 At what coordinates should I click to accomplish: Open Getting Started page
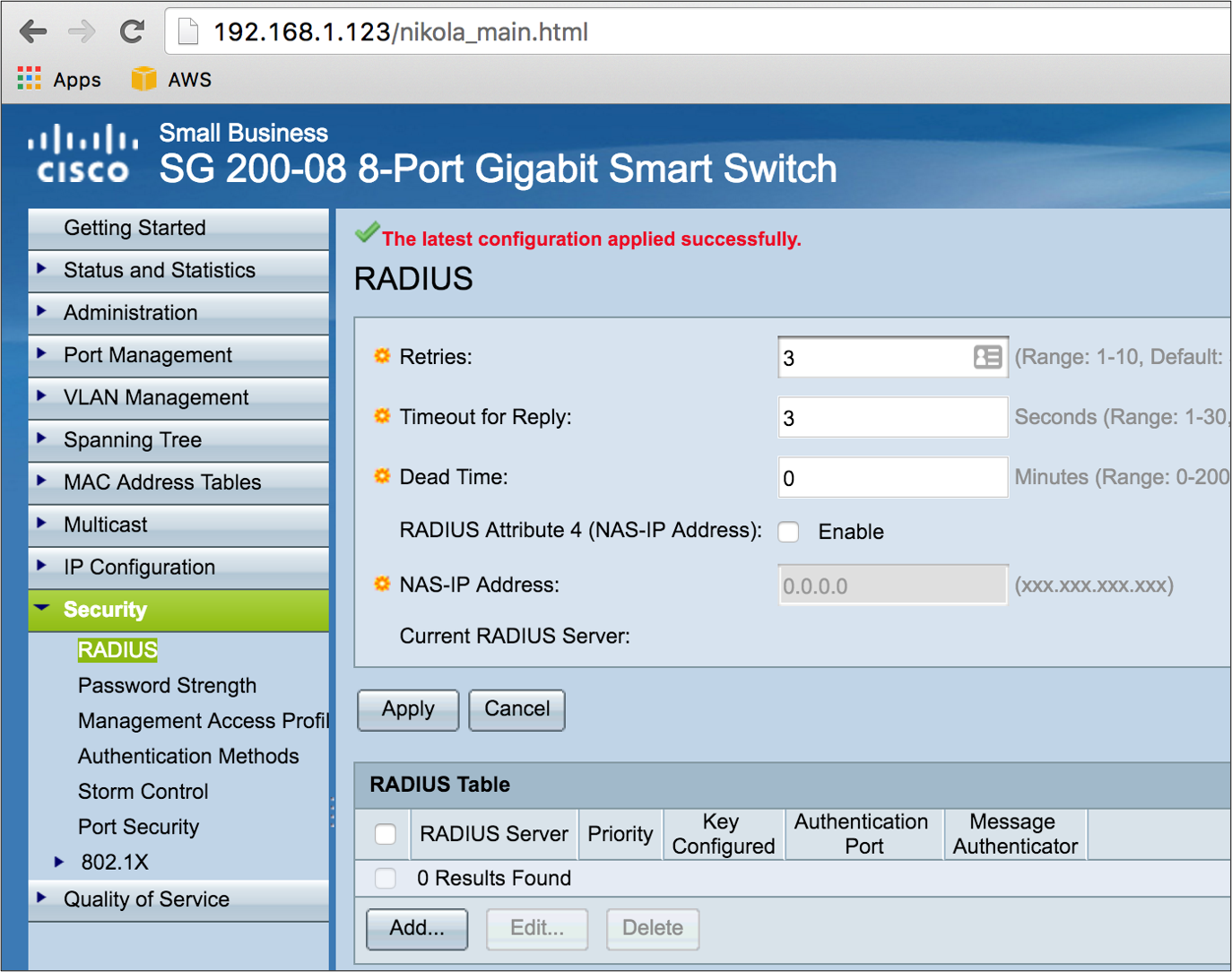point(134,228)
